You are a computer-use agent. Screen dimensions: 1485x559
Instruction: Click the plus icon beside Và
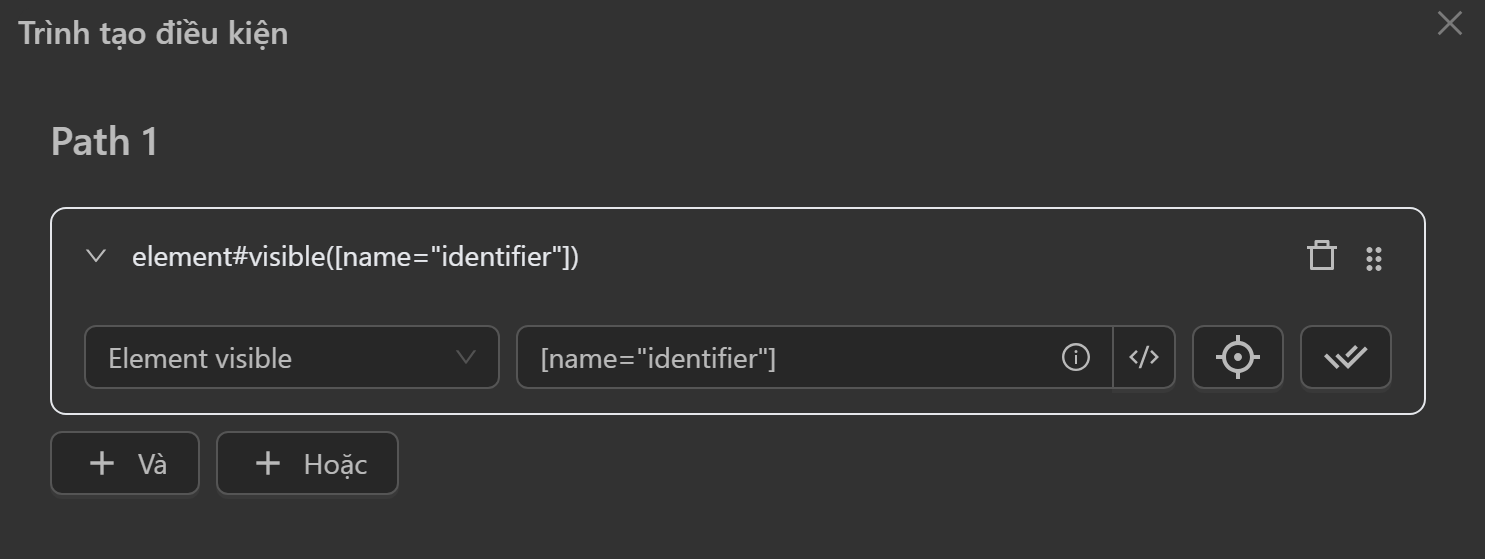101,463
